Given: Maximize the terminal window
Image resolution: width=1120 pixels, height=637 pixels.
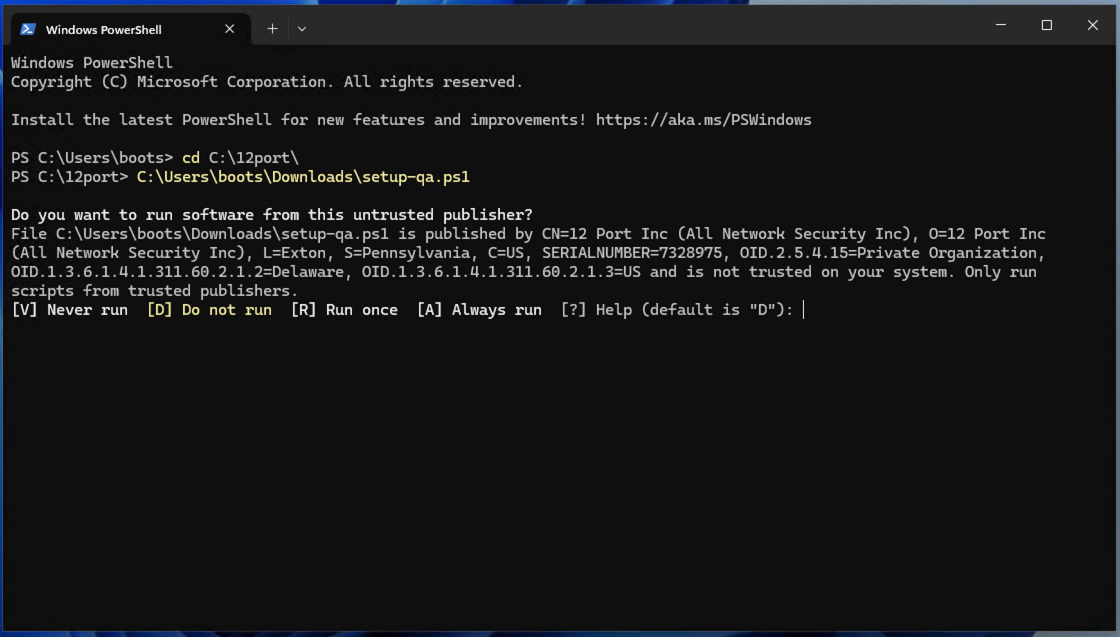Looking at the screenshot, I should [x=1047, y=25].
